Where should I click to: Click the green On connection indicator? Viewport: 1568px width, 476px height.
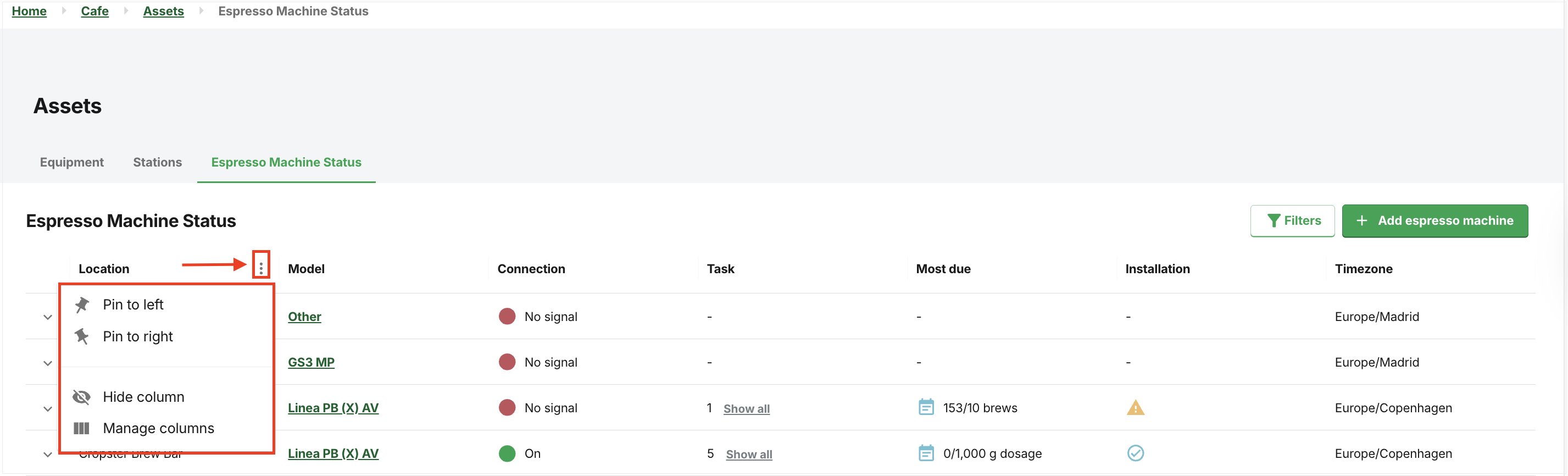507,453
